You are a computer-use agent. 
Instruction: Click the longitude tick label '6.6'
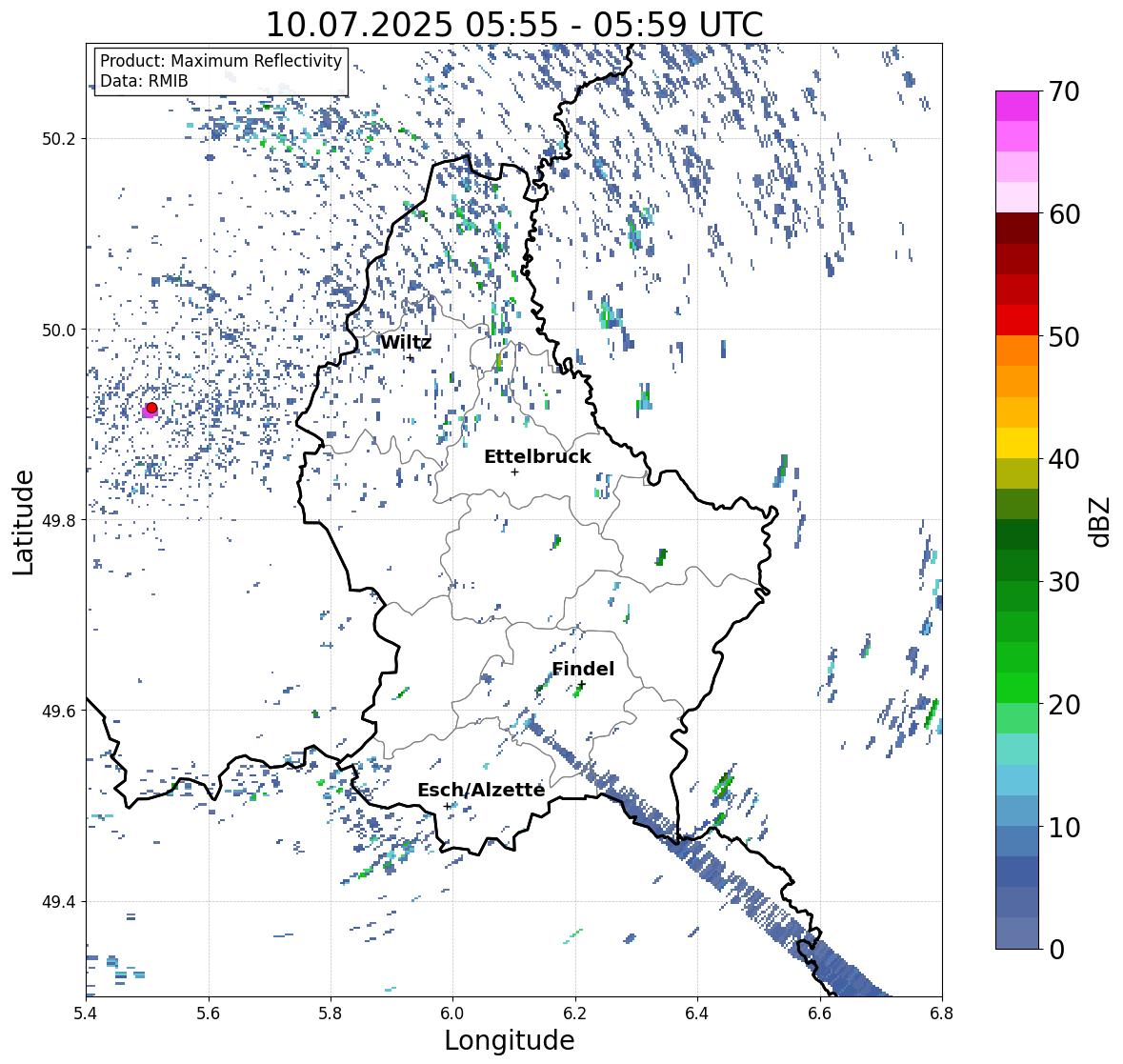[819, 1014]
